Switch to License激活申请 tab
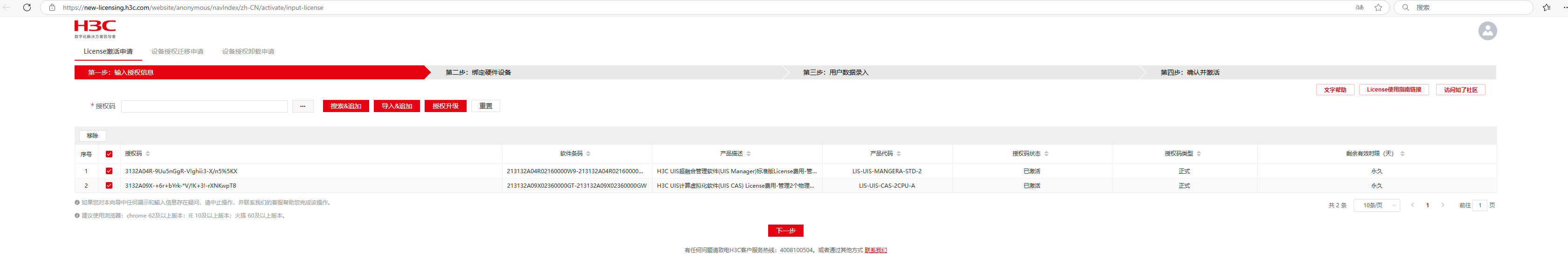The image size is (1568, 254). [x=108, y=51]
